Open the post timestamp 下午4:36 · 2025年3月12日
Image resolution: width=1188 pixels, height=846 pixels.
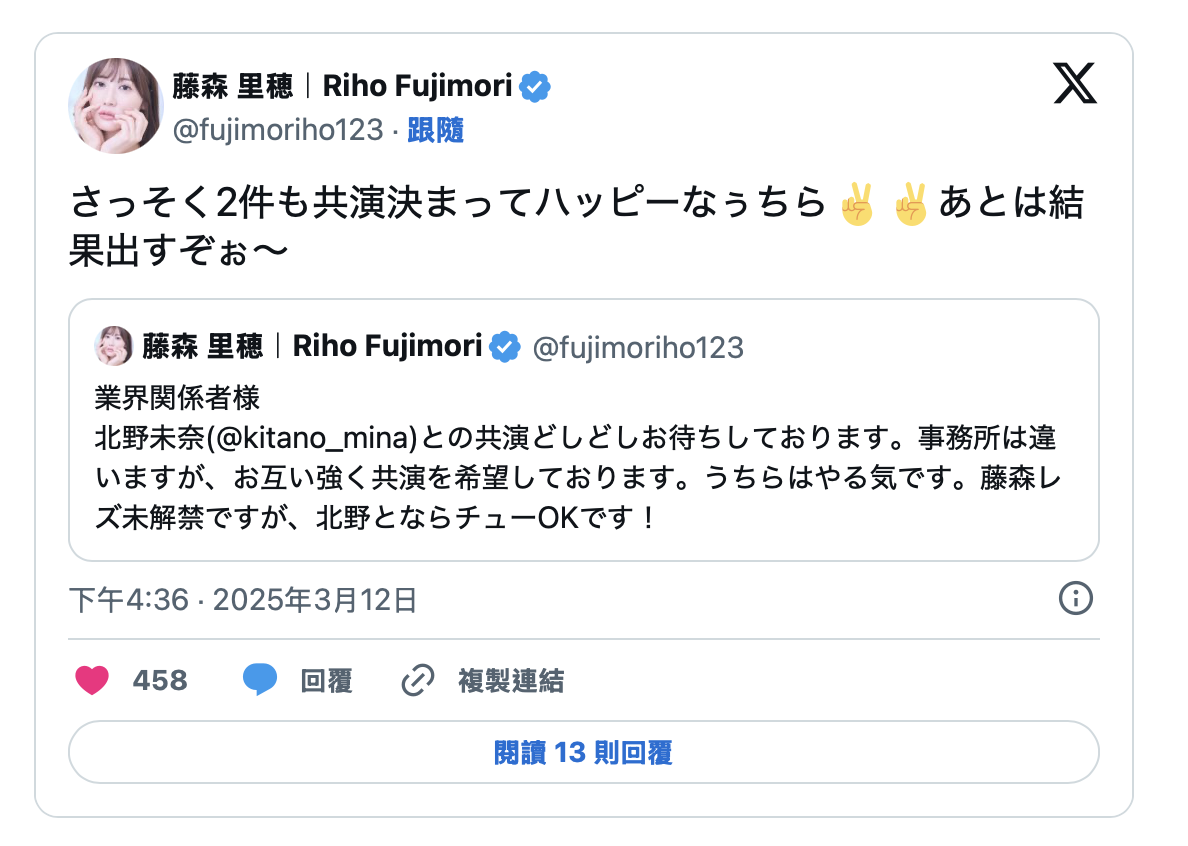tap(243, 600)
